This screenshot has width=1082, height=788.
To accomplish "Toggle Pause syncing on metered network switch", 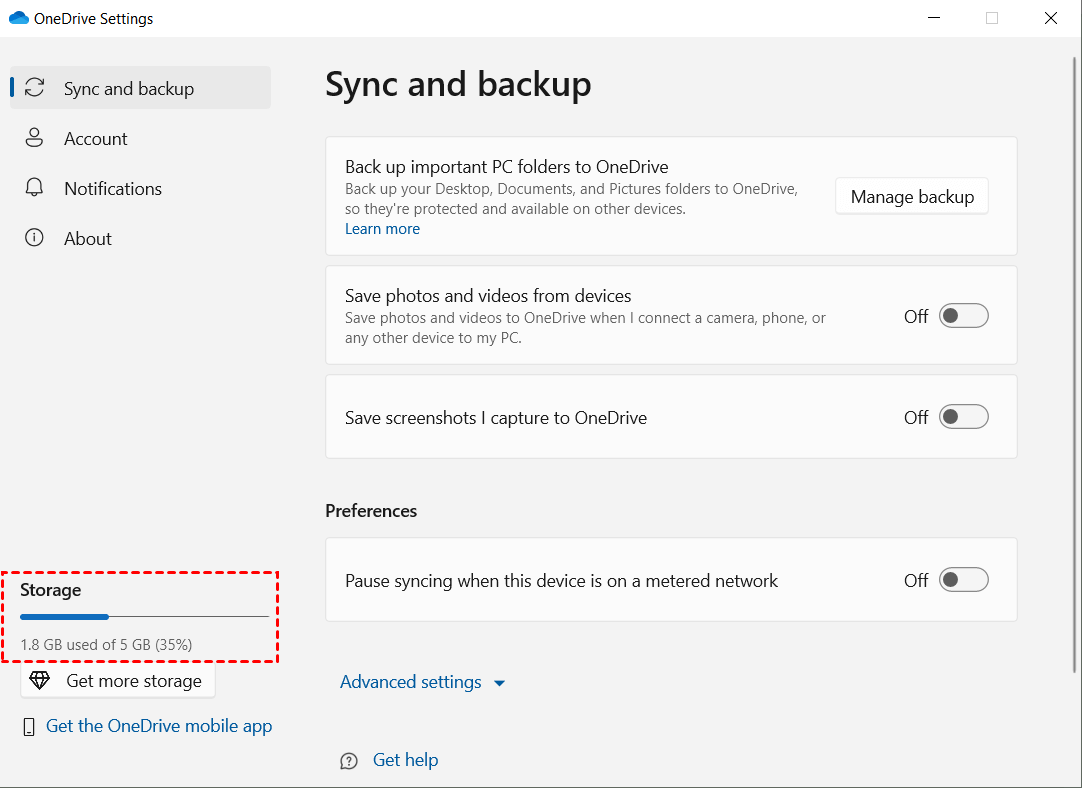I will click(963, 580).
